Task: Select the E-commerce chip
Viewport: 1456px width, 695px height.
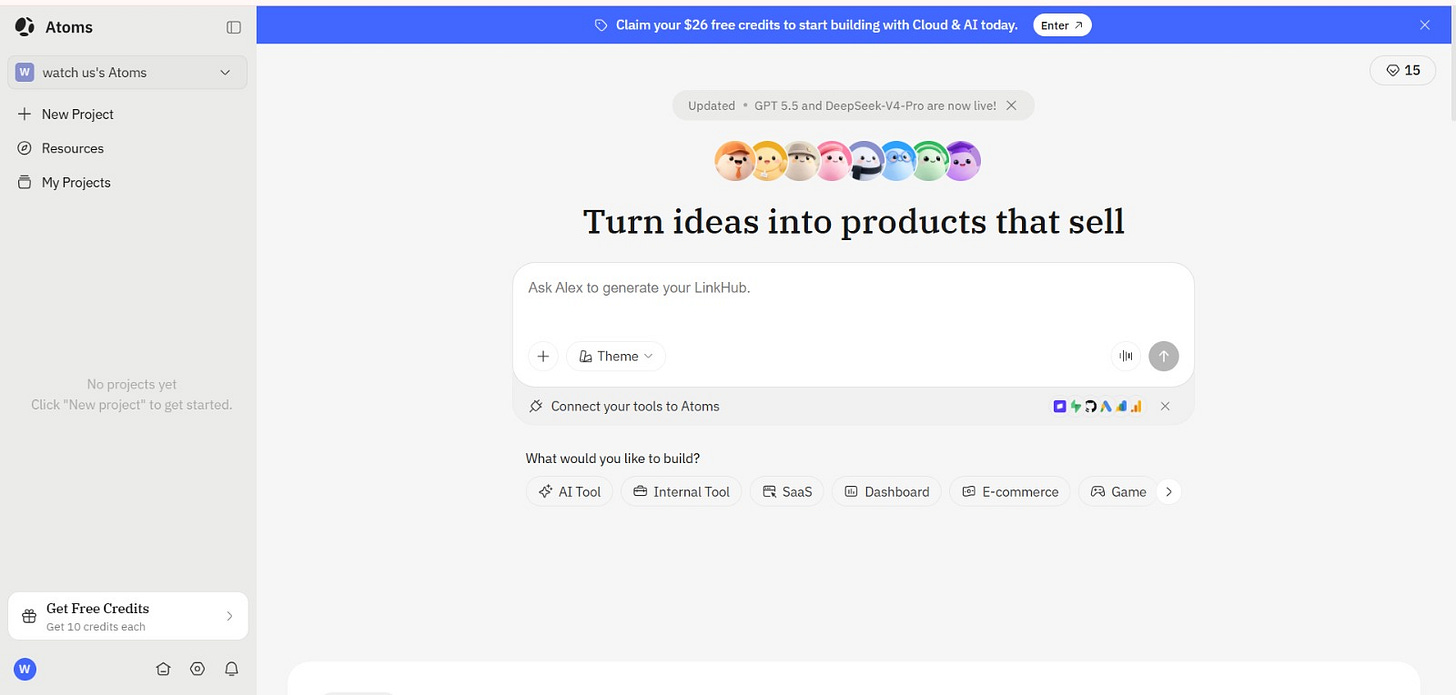Action: pyautogui.click(x=1010, y=491)
